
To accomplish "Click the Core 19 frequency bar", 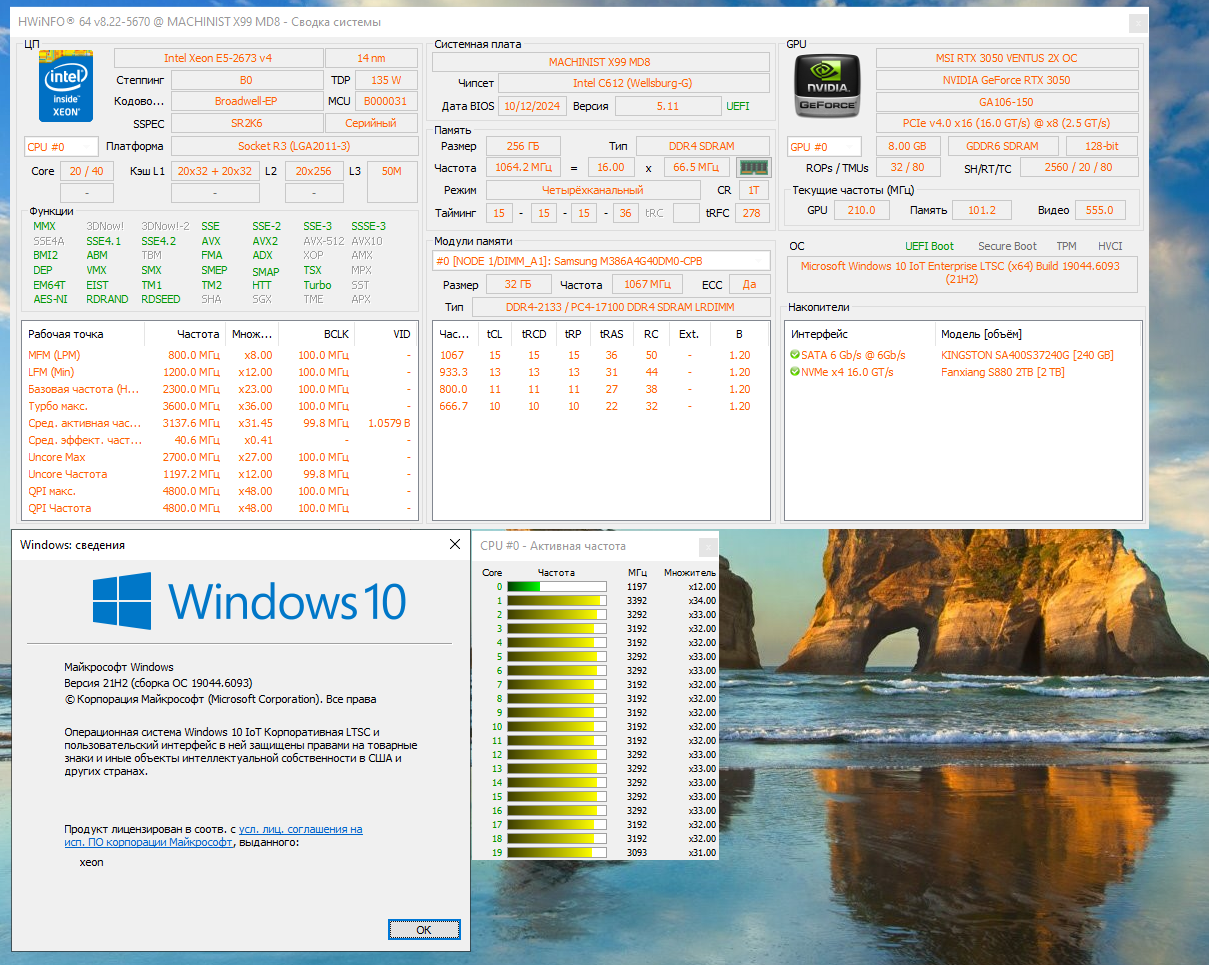I will point(556,853).
